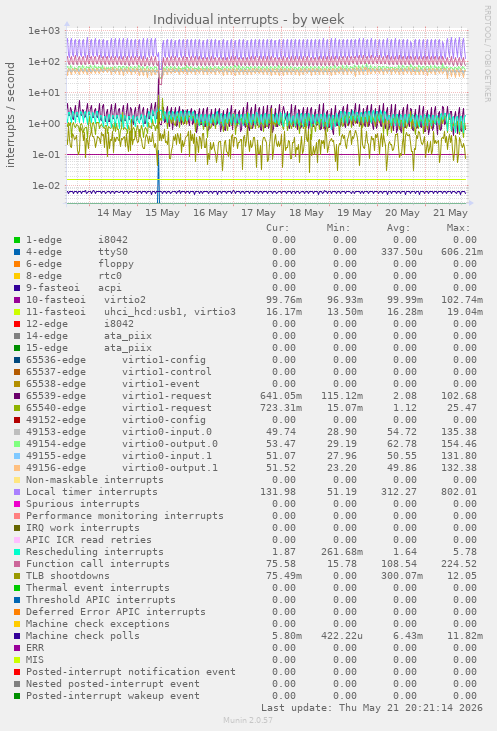Viewport: 497px width, 731px height.
Task: Click the Max: column header
Action: [x=458, y=228]
